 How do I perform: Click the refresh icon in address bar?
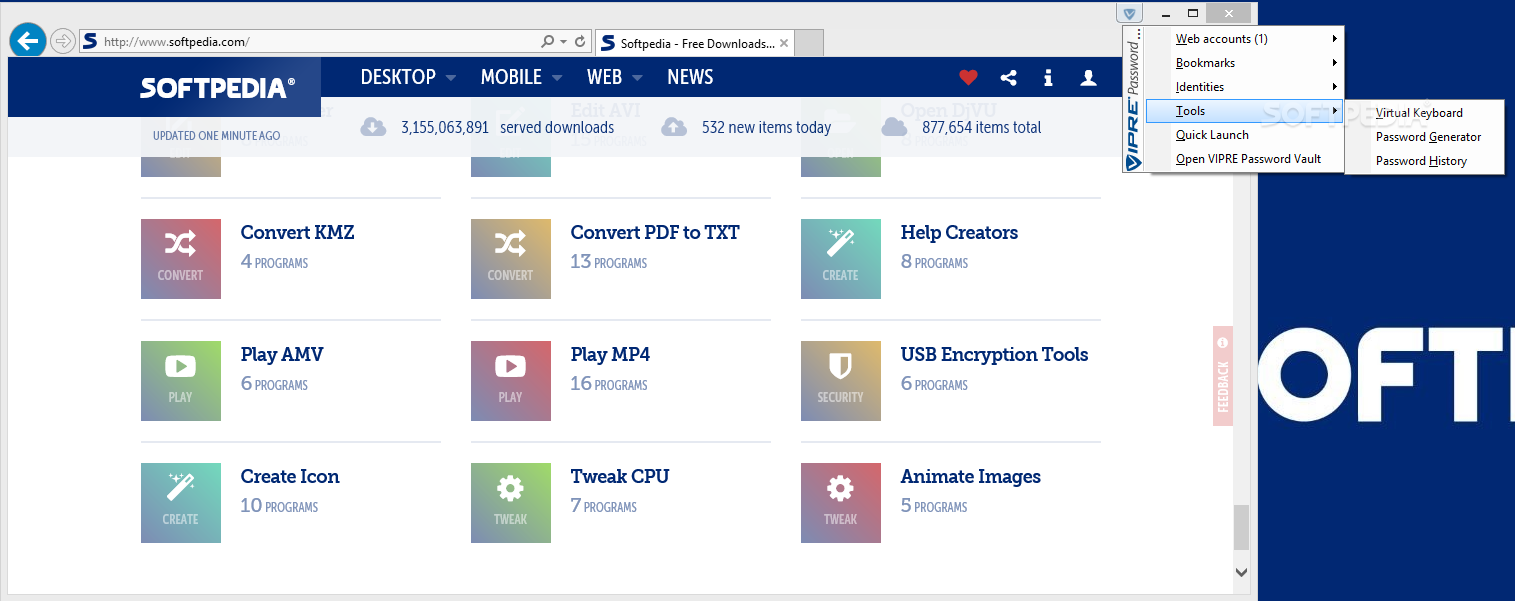point(580,42)
